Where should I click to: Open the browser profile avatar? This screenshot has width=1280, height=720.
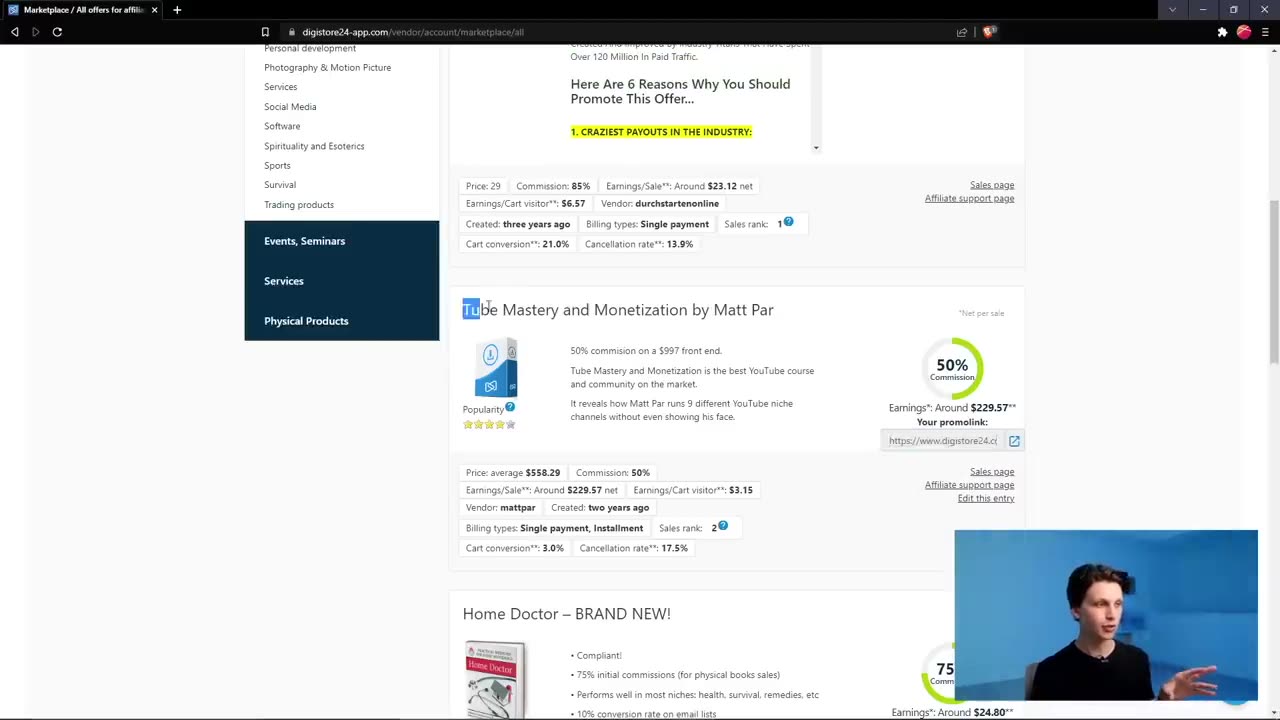(x=1244, y=32)
